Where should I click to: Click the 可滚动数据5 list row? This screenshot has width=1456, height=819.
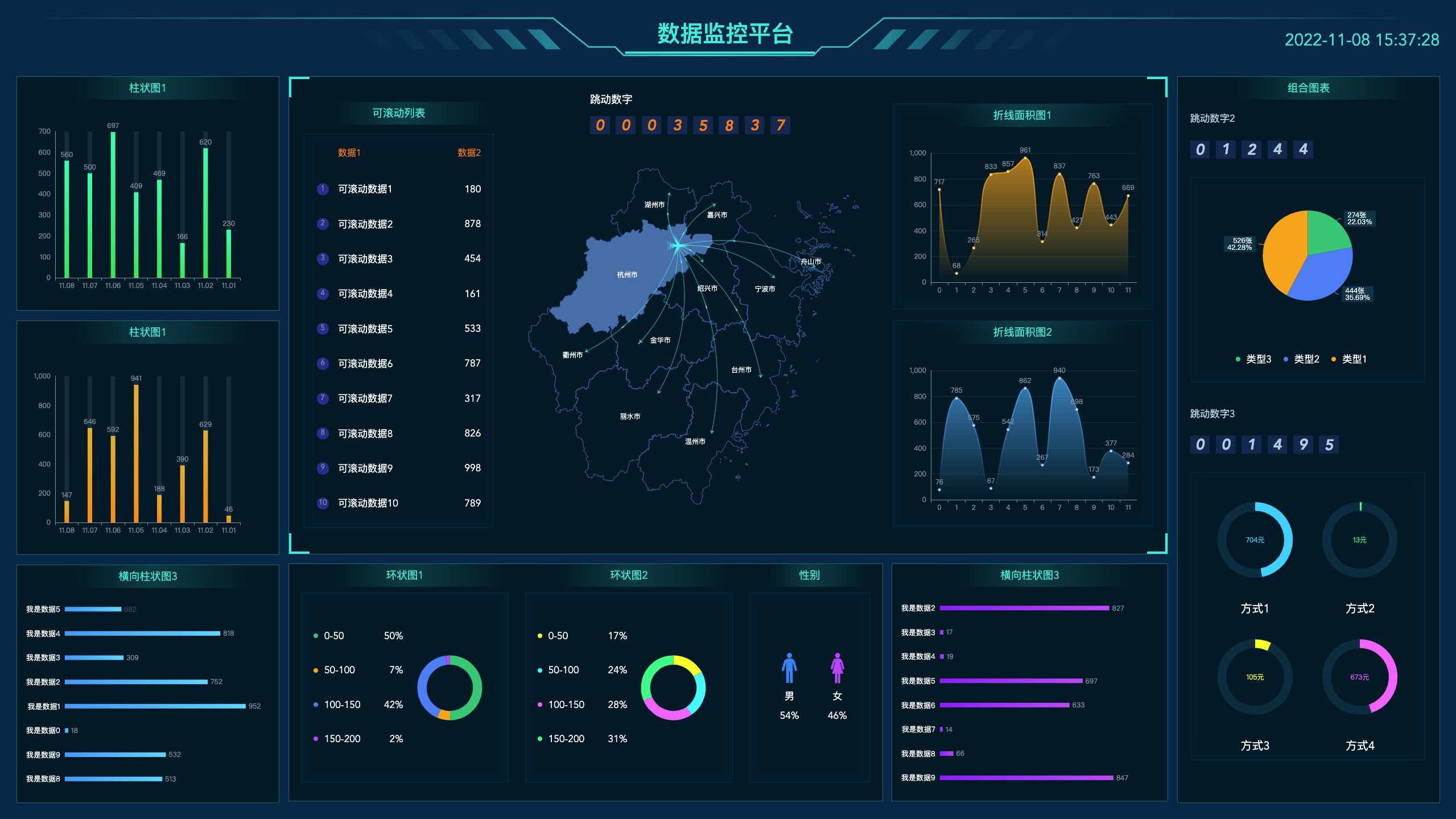(x=398, y=329)
